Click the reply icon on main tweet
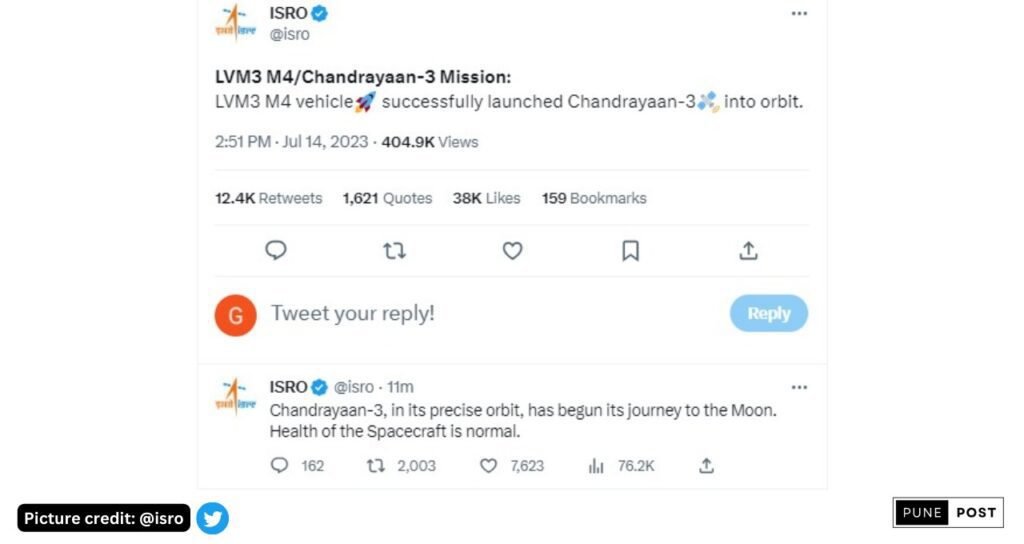 tap(276, 251)
